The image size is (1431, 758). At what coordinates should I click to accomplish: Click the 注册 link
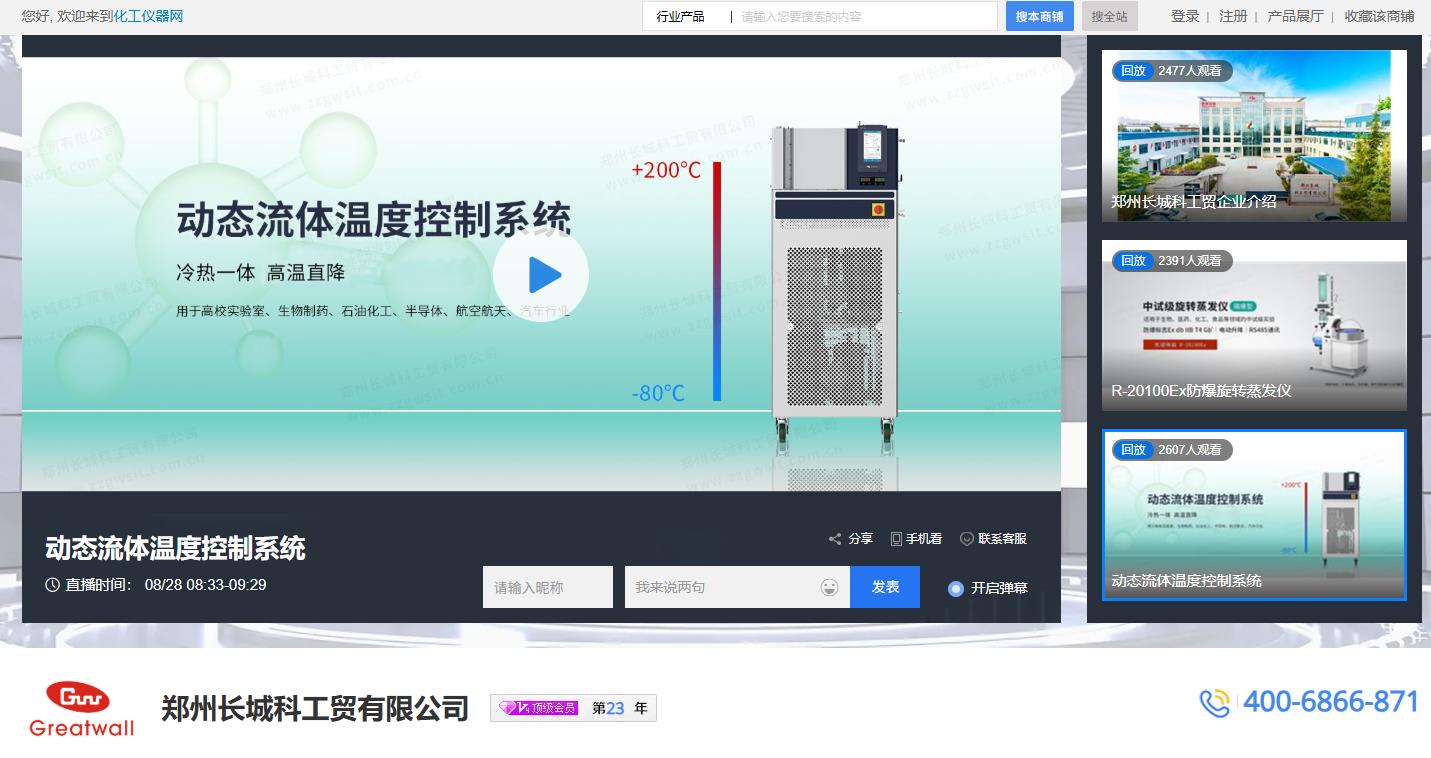tap(1233, 16)
